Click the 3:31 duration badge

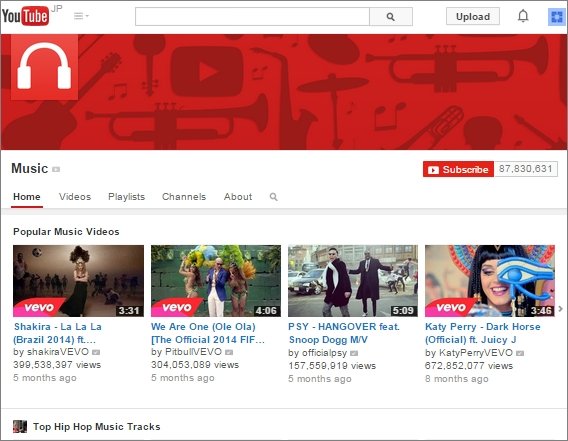[129, 311]
